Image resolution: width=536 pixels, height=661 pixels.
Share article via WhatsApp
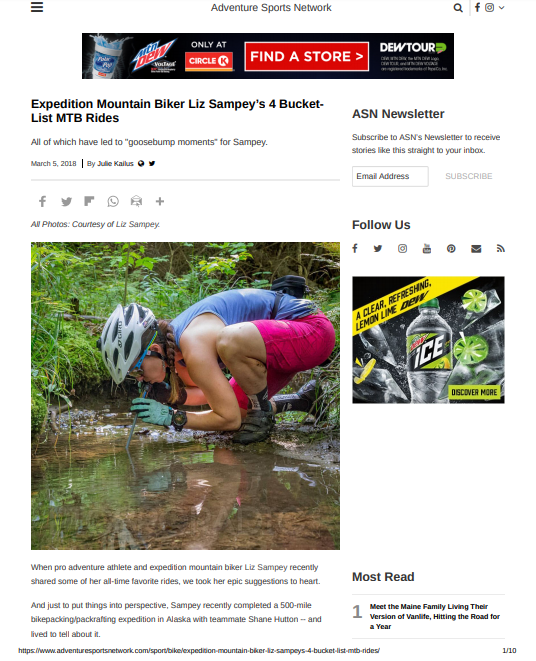click(113, 201)
